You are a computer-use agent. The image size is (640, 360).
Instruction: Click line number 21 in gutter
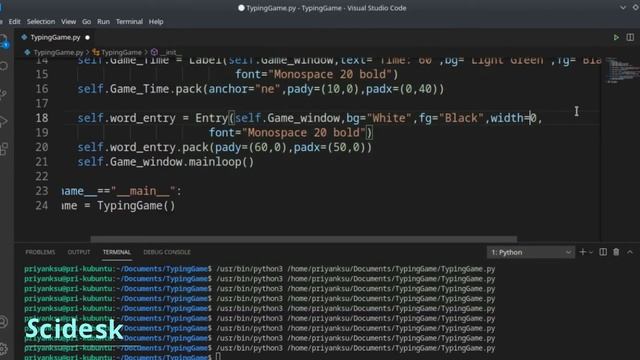point(42,162)
